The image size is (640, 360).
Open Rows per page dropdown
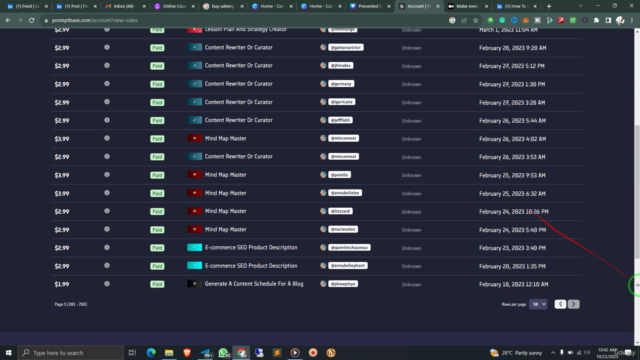point(538,304)
